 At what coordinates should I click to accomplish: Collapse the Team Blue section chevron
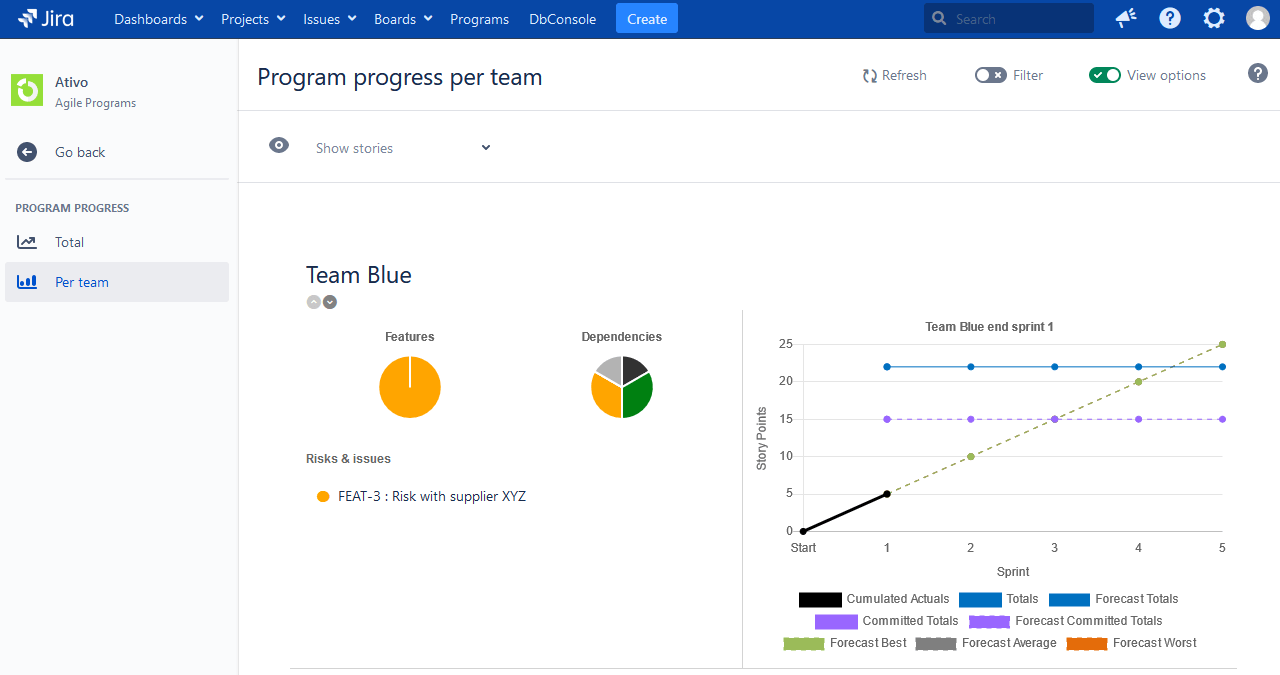click(313, 301)
